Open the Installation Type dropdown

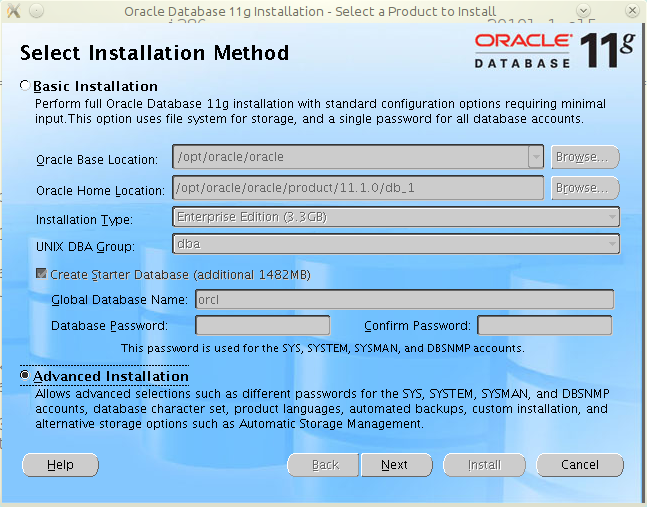pos(396,217)
